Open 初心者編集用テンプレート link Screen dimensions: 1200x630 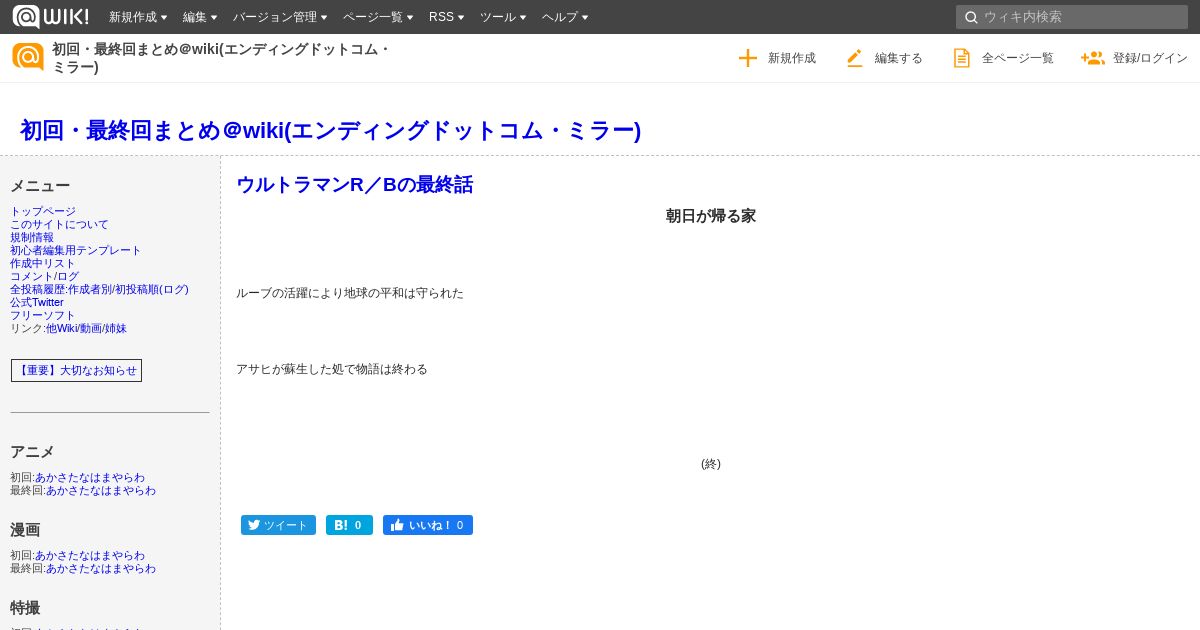(76, 250)
